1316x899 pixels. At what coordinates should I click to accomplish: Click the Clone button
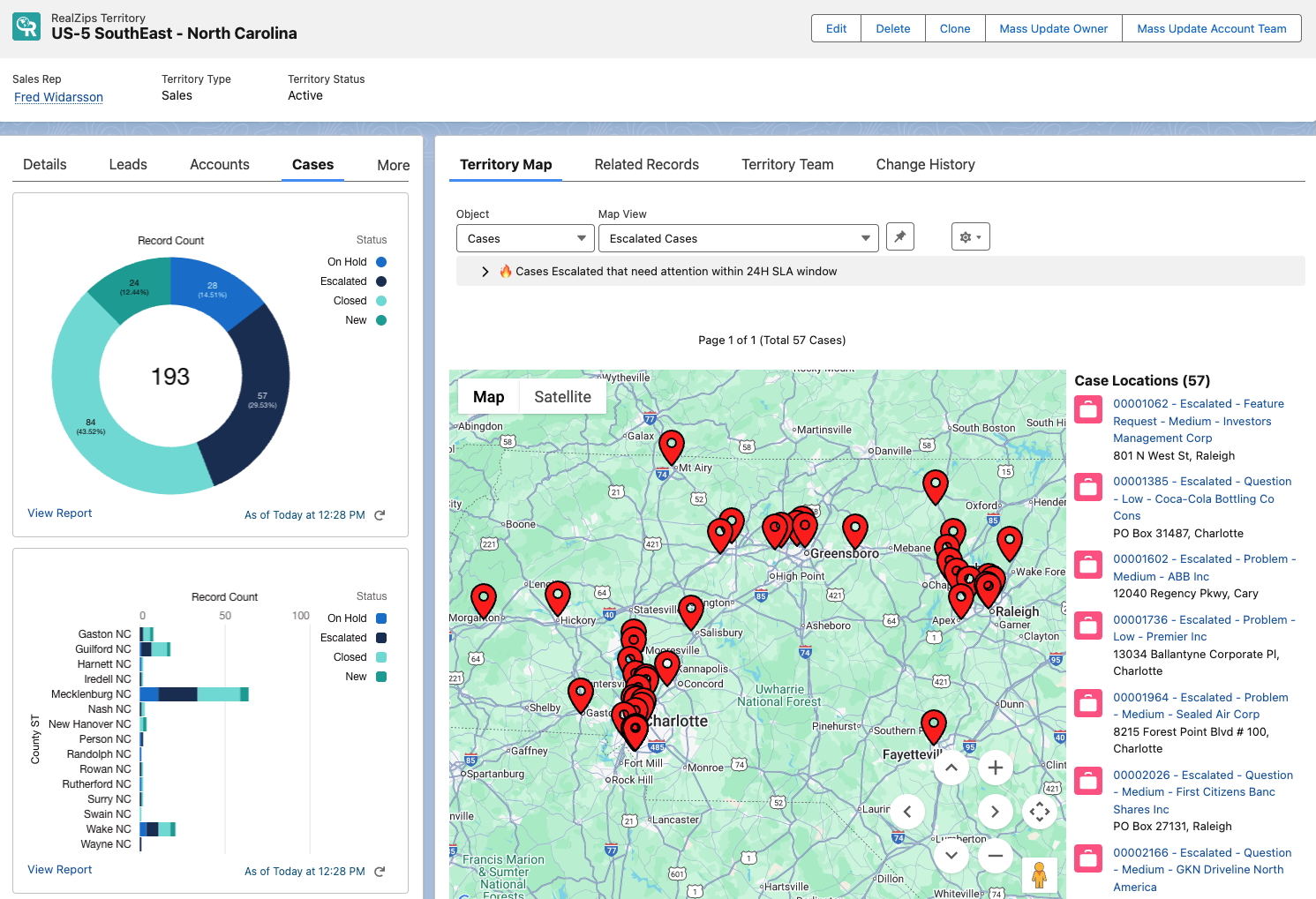955,28
